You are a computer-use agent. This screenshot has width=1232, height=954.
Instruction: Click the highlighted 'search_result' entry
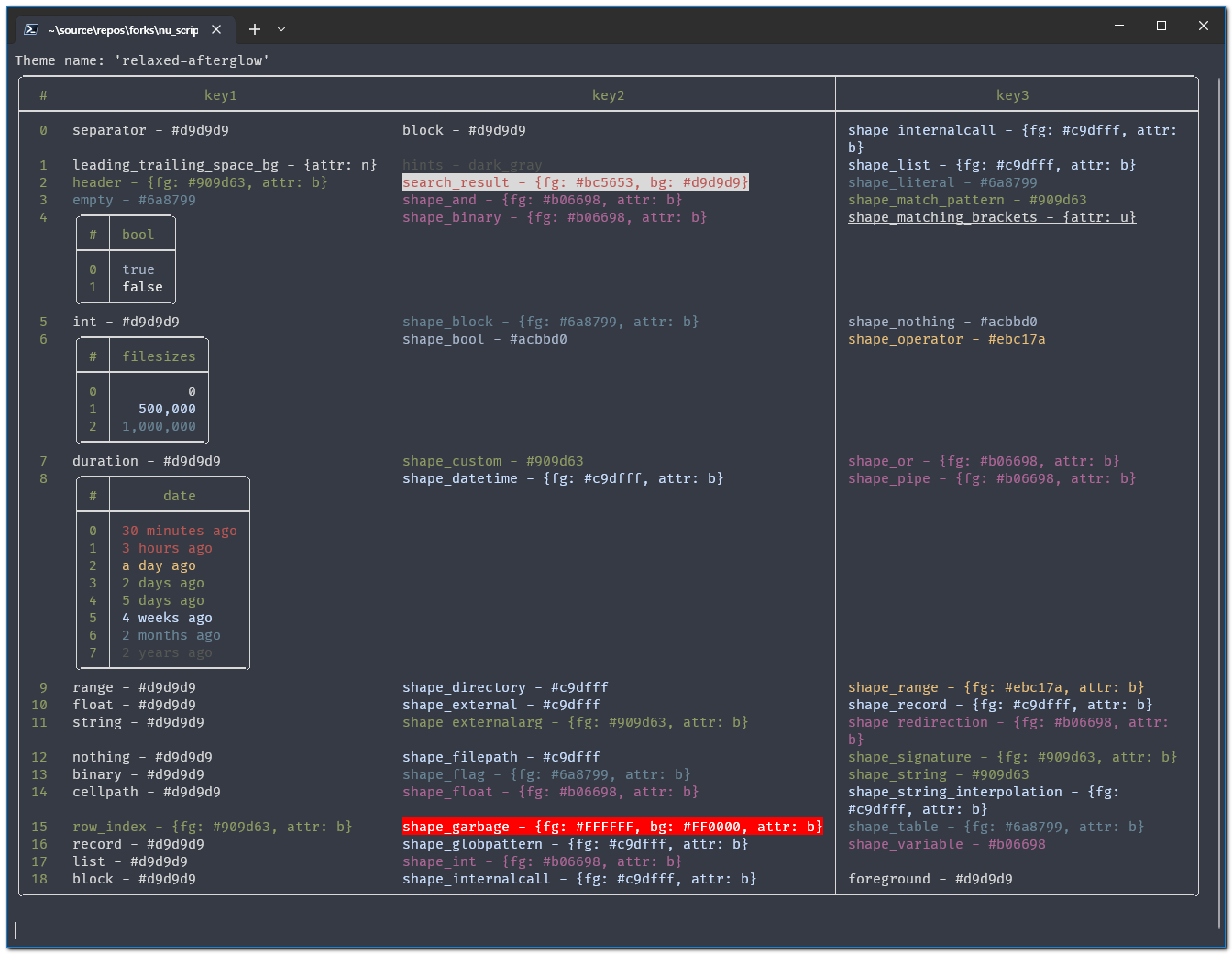[x=576, y=182]
